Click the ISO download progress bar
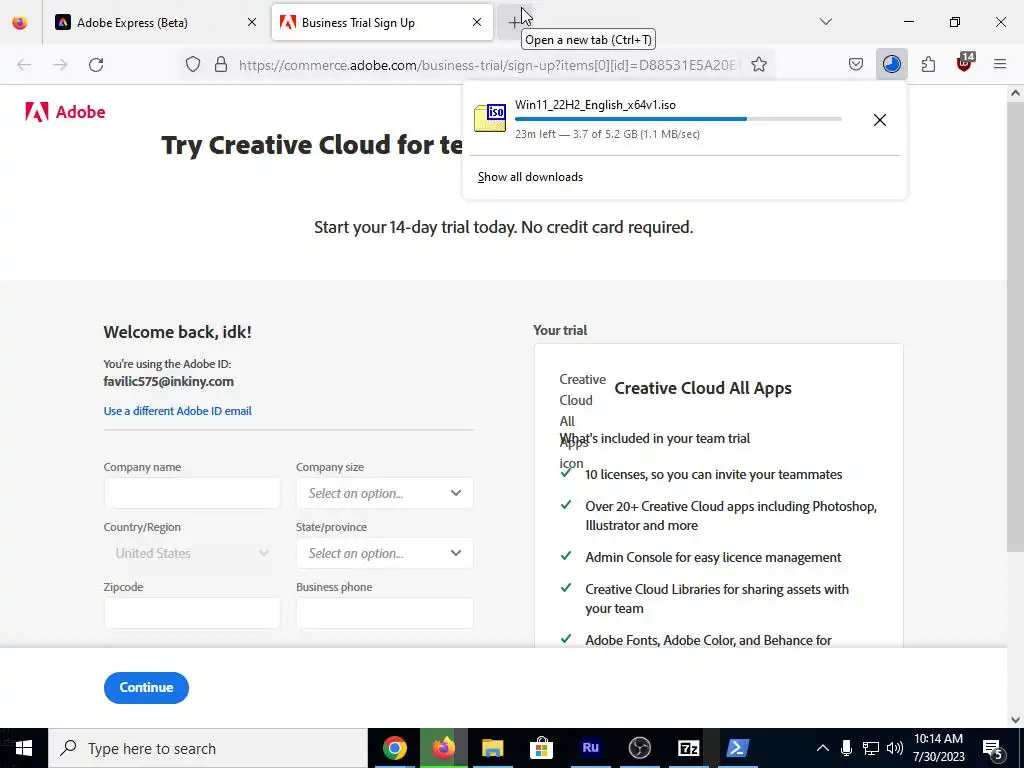1024x768 pixels. click(678, 119)
